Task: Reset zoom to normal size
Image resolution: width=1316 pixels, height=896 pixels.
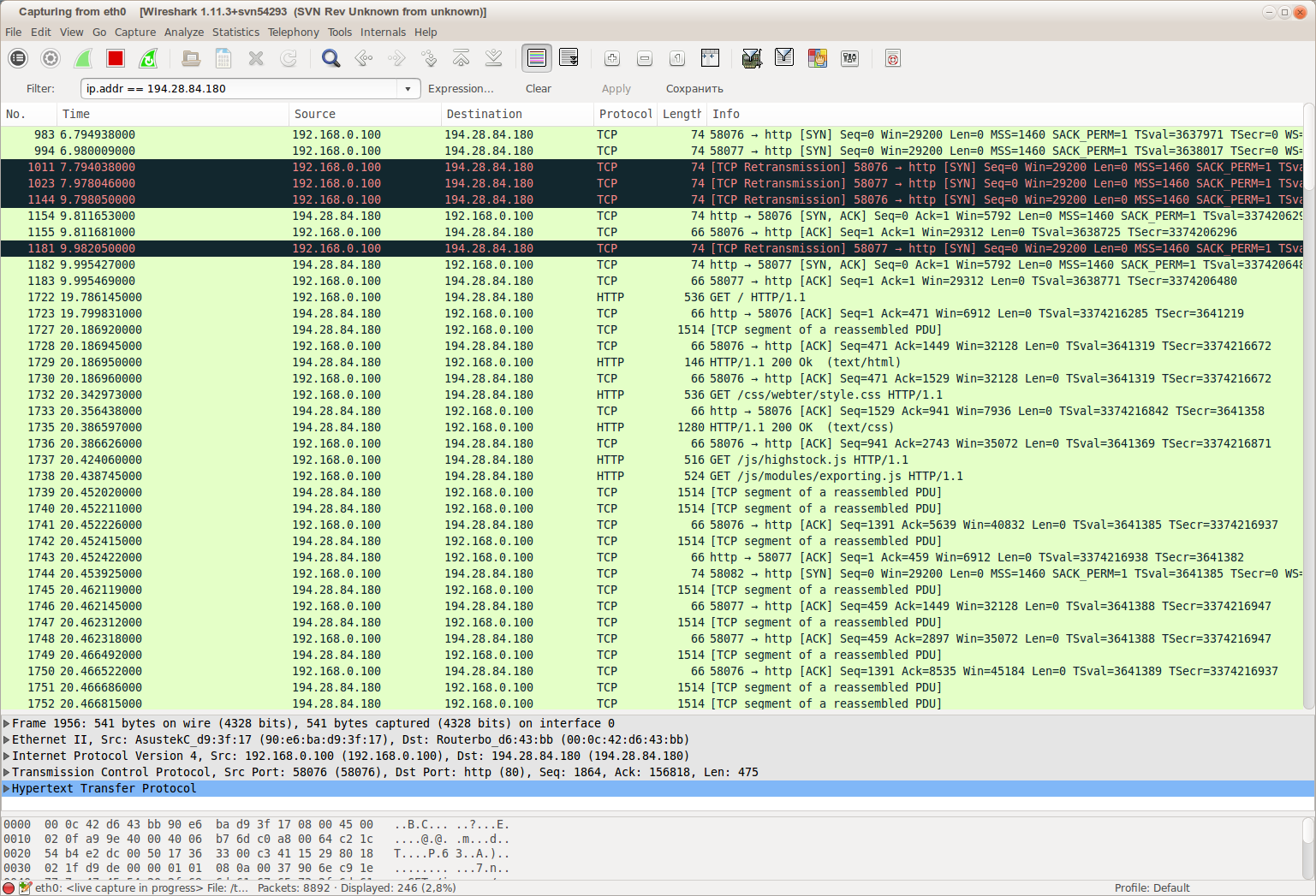Action: point(677,58)
